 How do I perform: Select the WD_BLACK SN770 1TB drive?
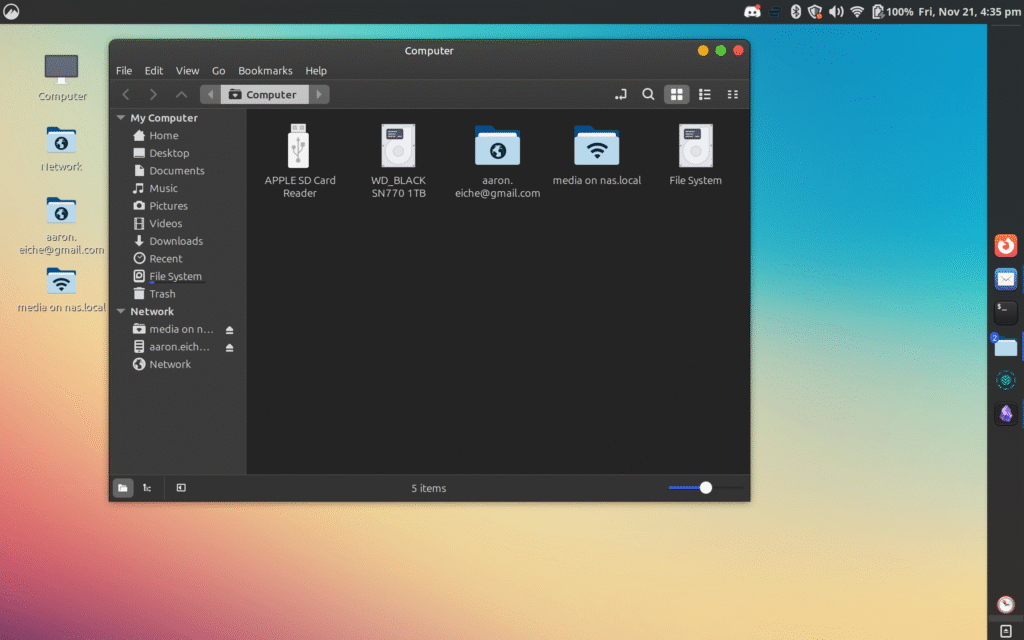pyautogui.click(x=398, y=147)
